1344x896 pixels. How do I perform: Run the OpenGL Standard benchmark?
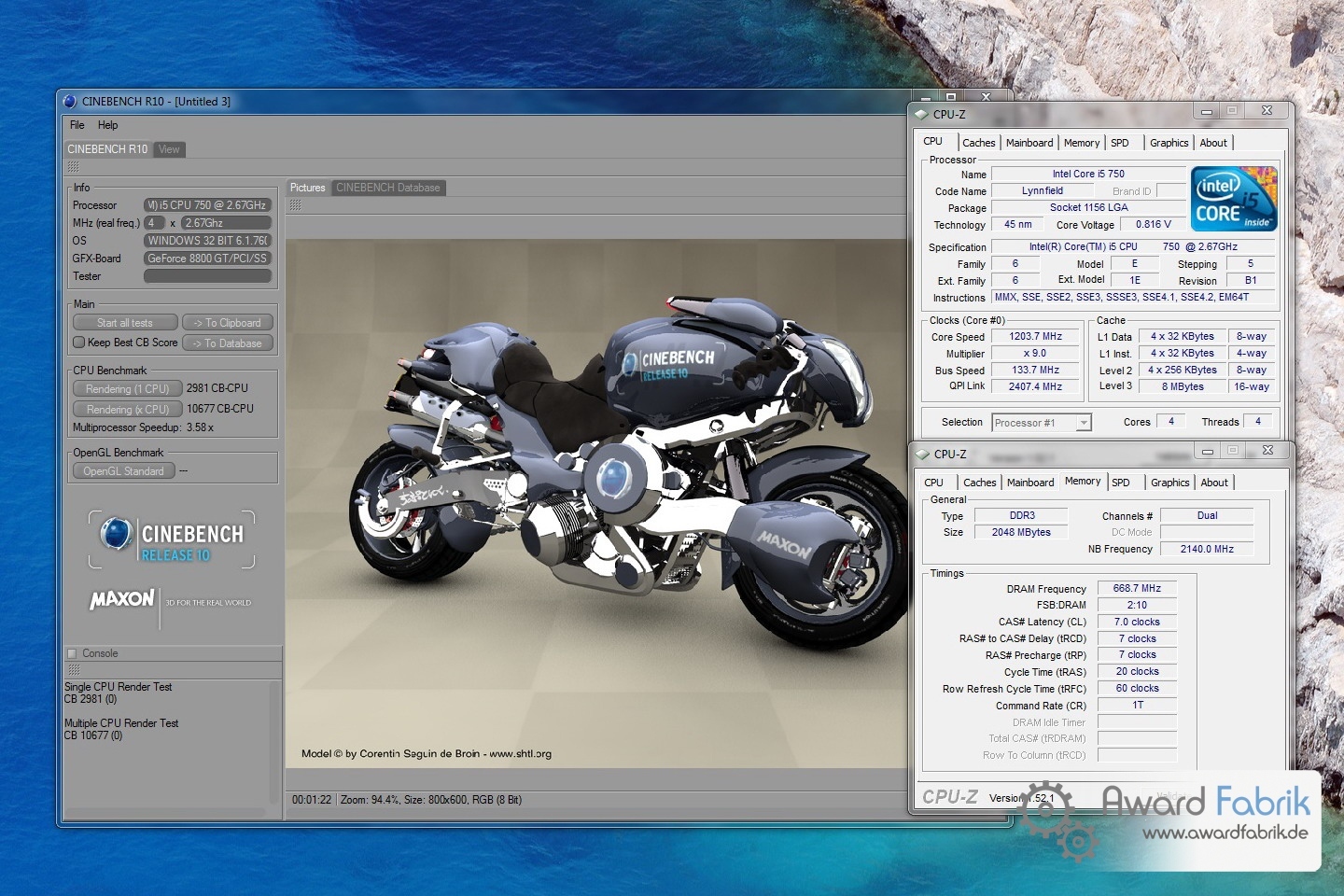point(123,471)
